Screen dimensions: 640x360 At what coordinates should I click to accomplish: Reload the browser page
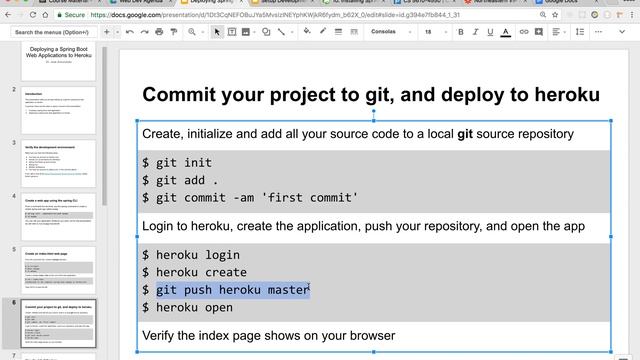(33, 15)
